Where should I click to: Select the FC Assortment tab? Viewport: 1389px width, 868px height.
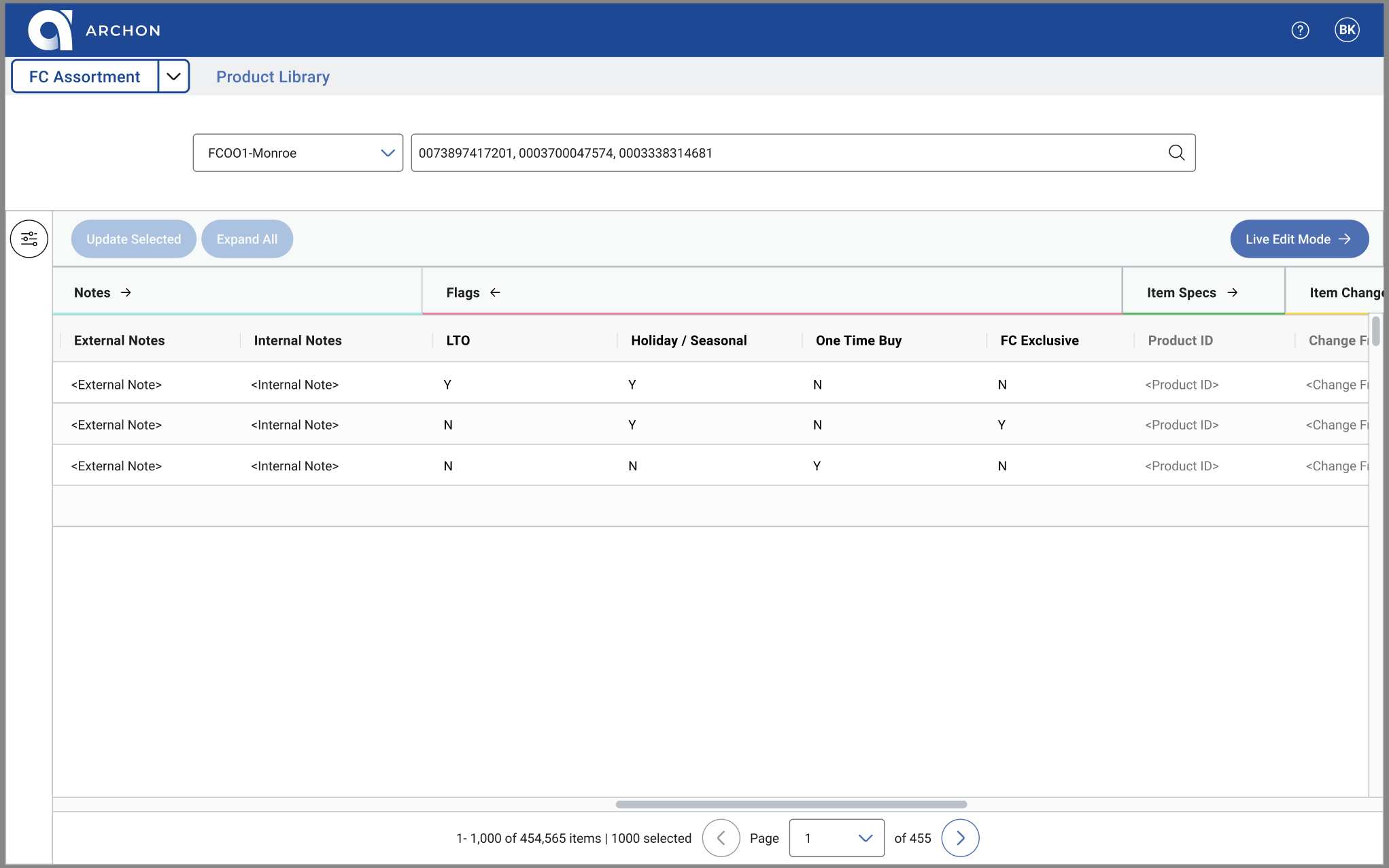point(85,77)
